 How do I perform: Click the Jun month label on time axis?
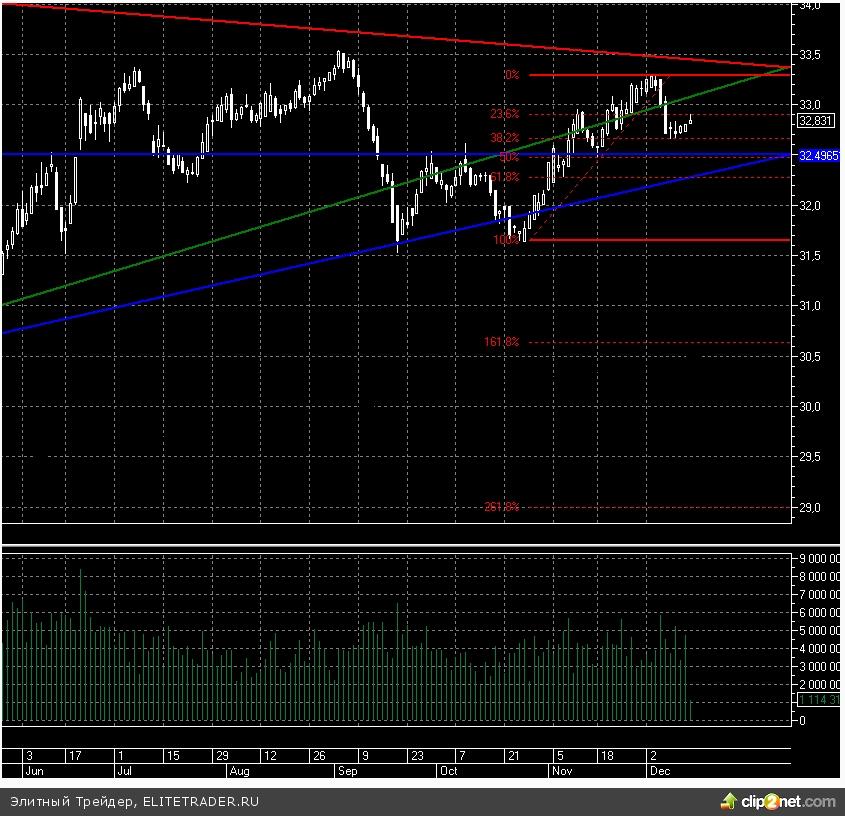pos(33,771)
